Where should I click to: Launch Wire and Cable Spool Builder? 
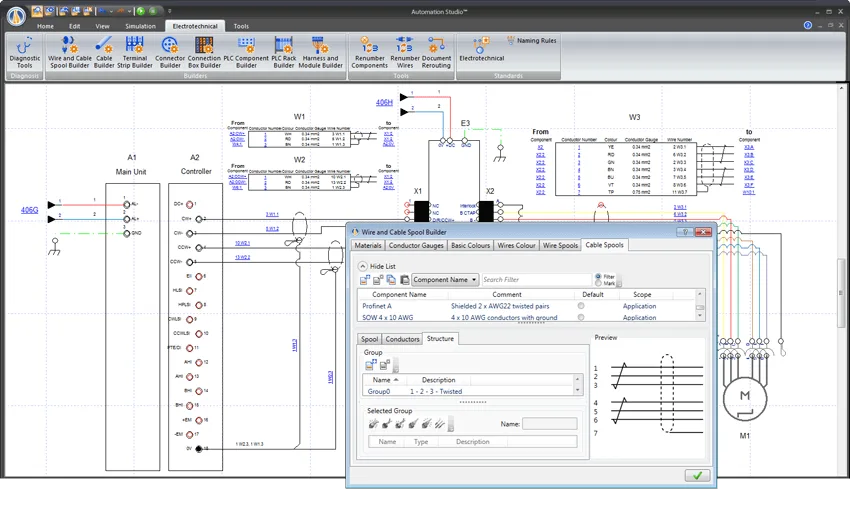pos(69,53)
